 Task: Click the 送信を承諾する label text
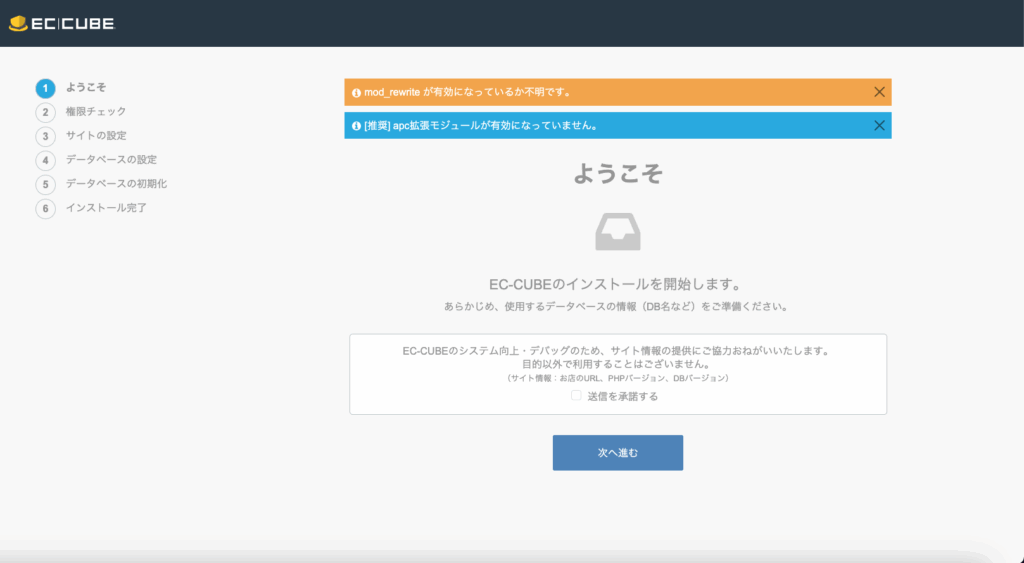(622, 396)
